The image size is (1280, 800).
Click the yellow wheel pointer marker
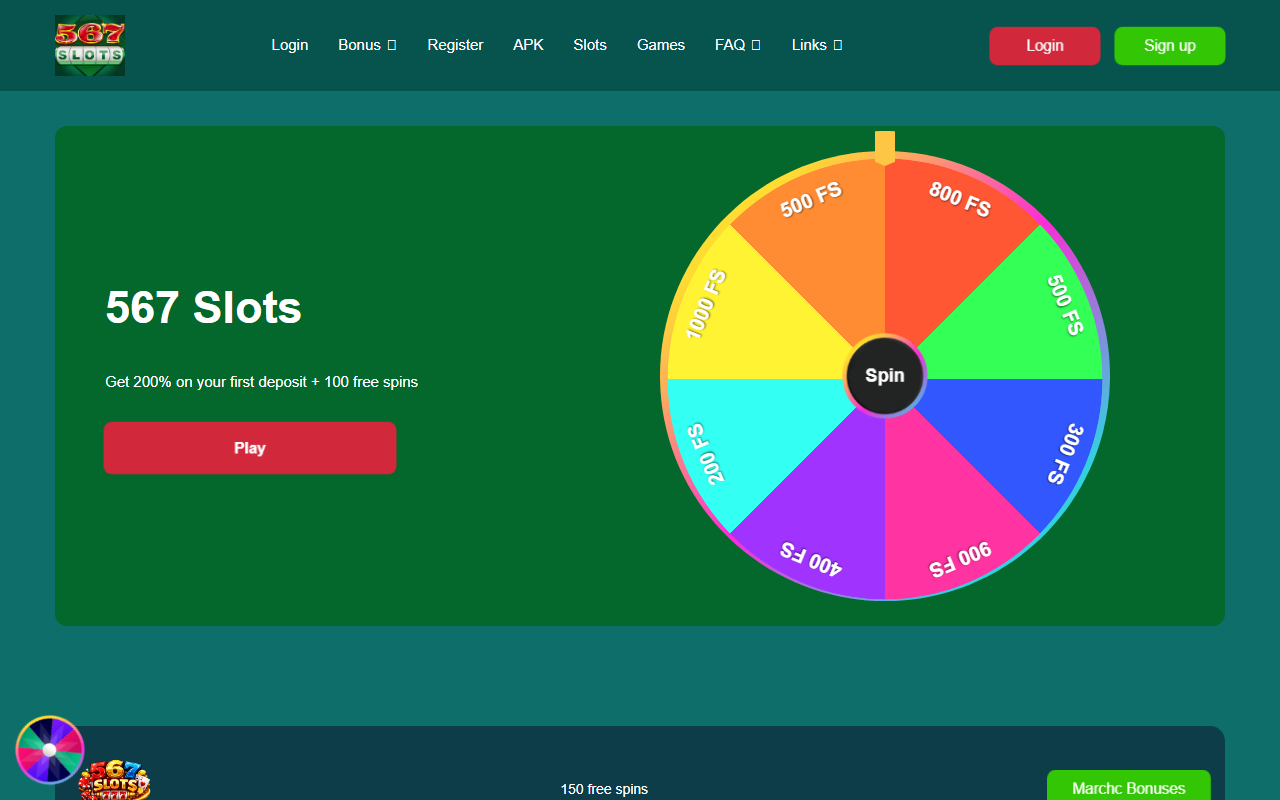pyautogui.click(x=885, y=147)
